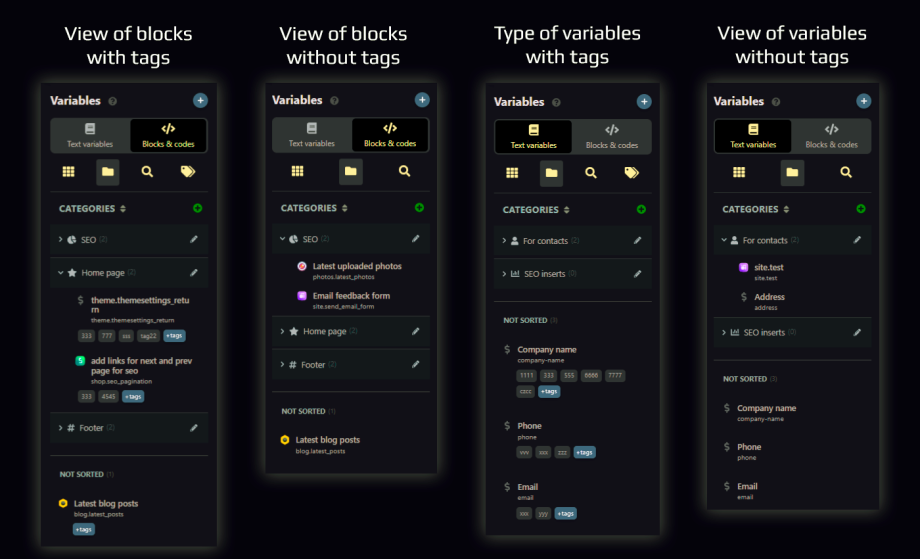Click the 6666 tag under Company name

click(x=590, y=375)
